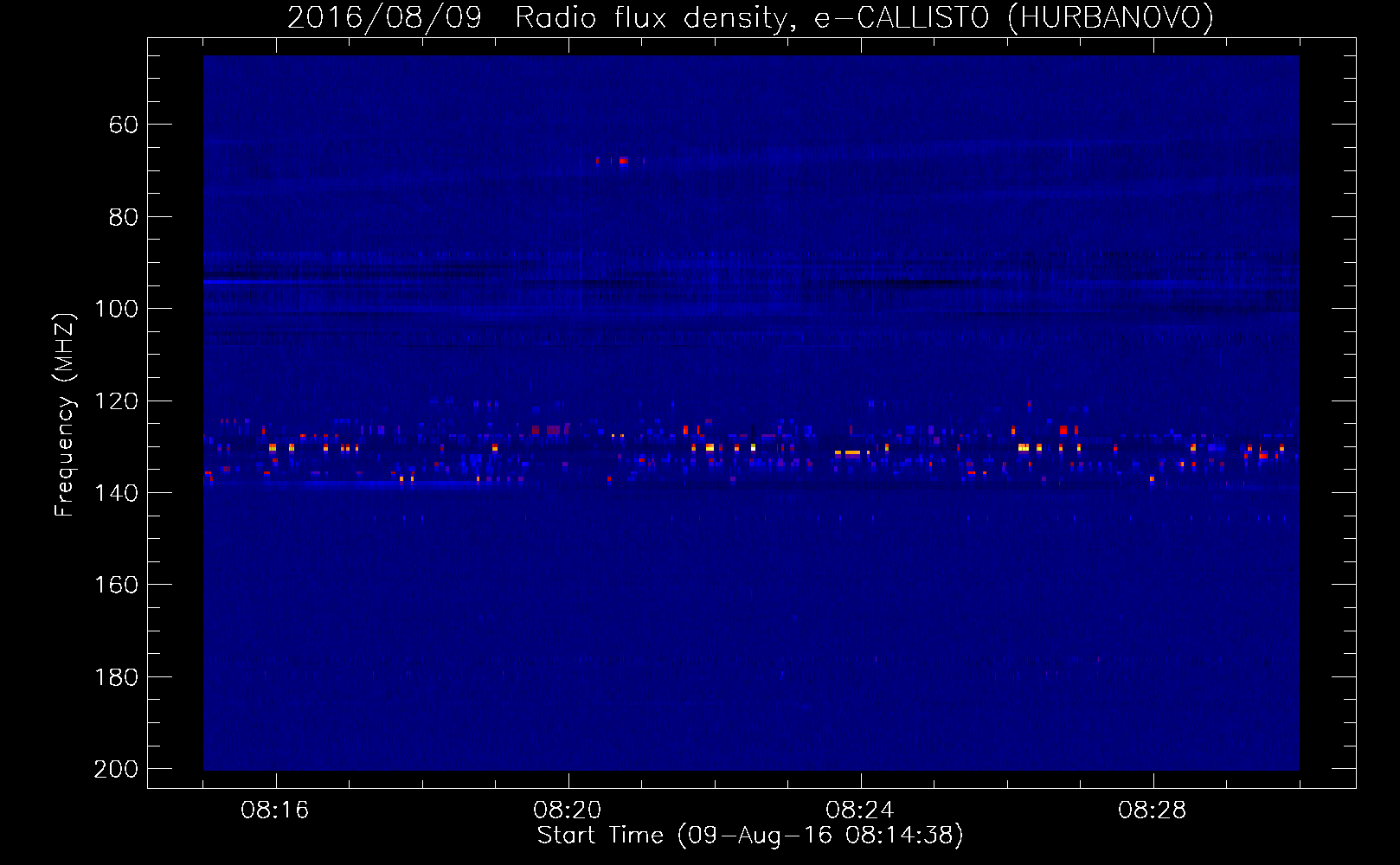Click the 08:16 time tick label
The height and width of the screenshot is (865, 1400).
pos(275,811)
